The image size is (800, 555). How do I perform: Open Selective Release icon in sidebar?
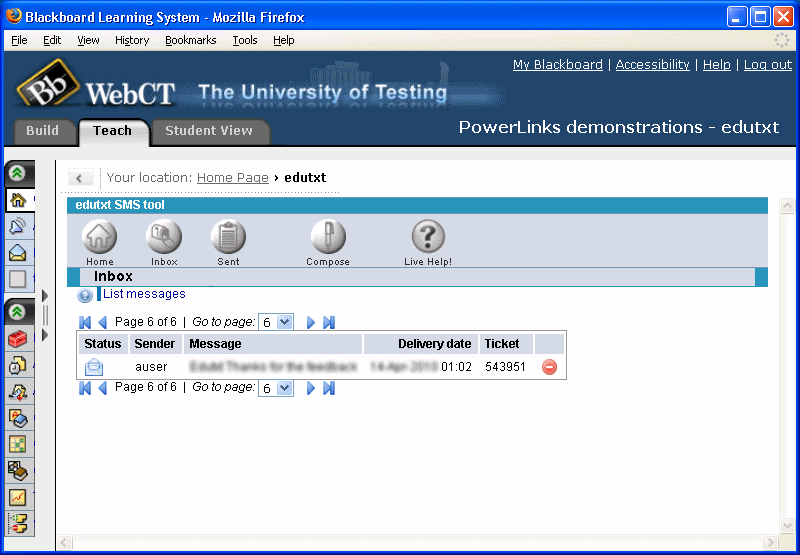(18, 523)
